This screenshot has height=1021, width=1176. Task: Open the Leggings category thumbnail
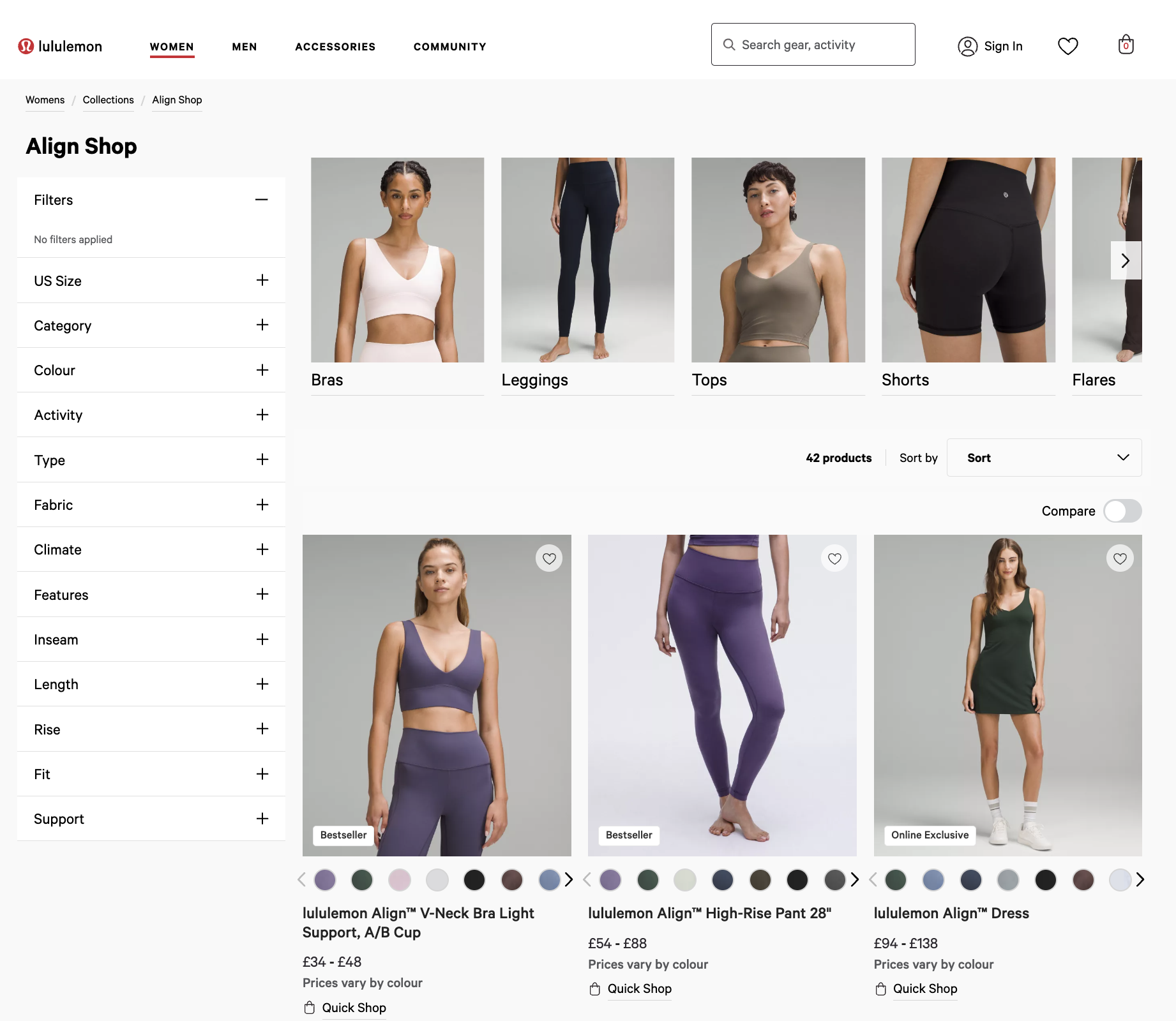point(587,260)
